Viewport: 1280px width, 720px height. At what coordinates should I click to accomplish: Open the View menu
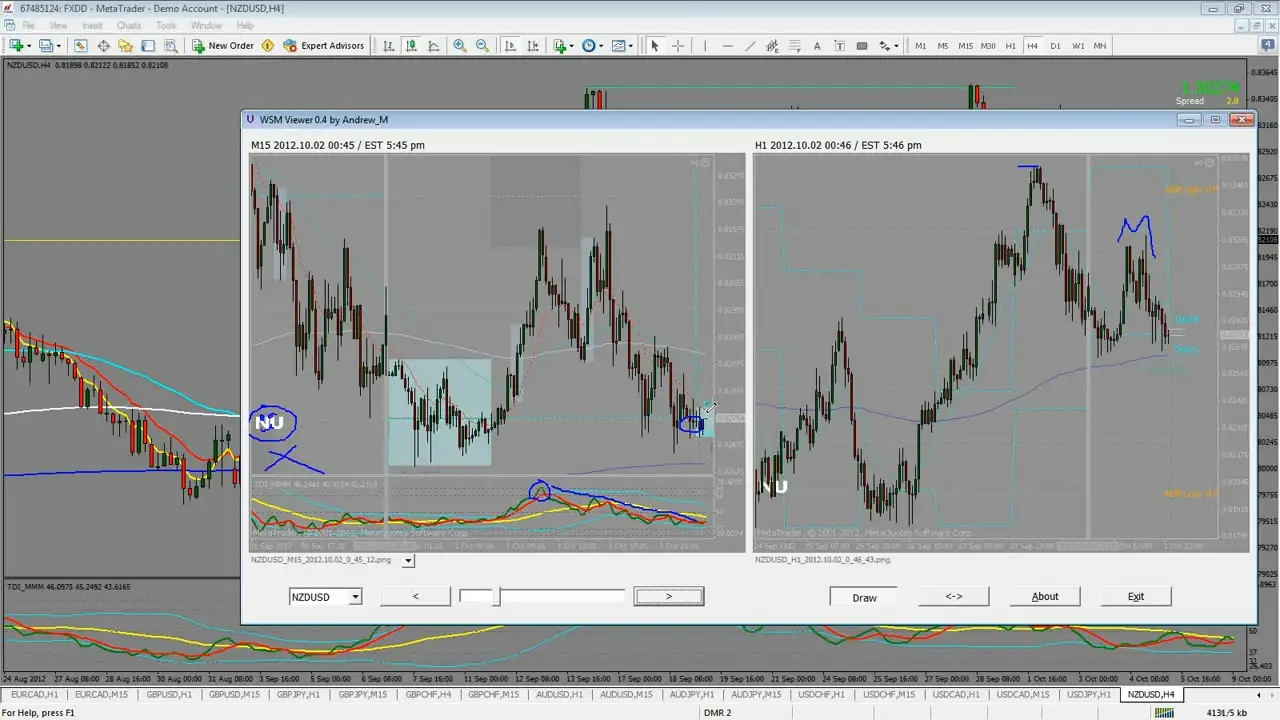(x=59, y=25)
